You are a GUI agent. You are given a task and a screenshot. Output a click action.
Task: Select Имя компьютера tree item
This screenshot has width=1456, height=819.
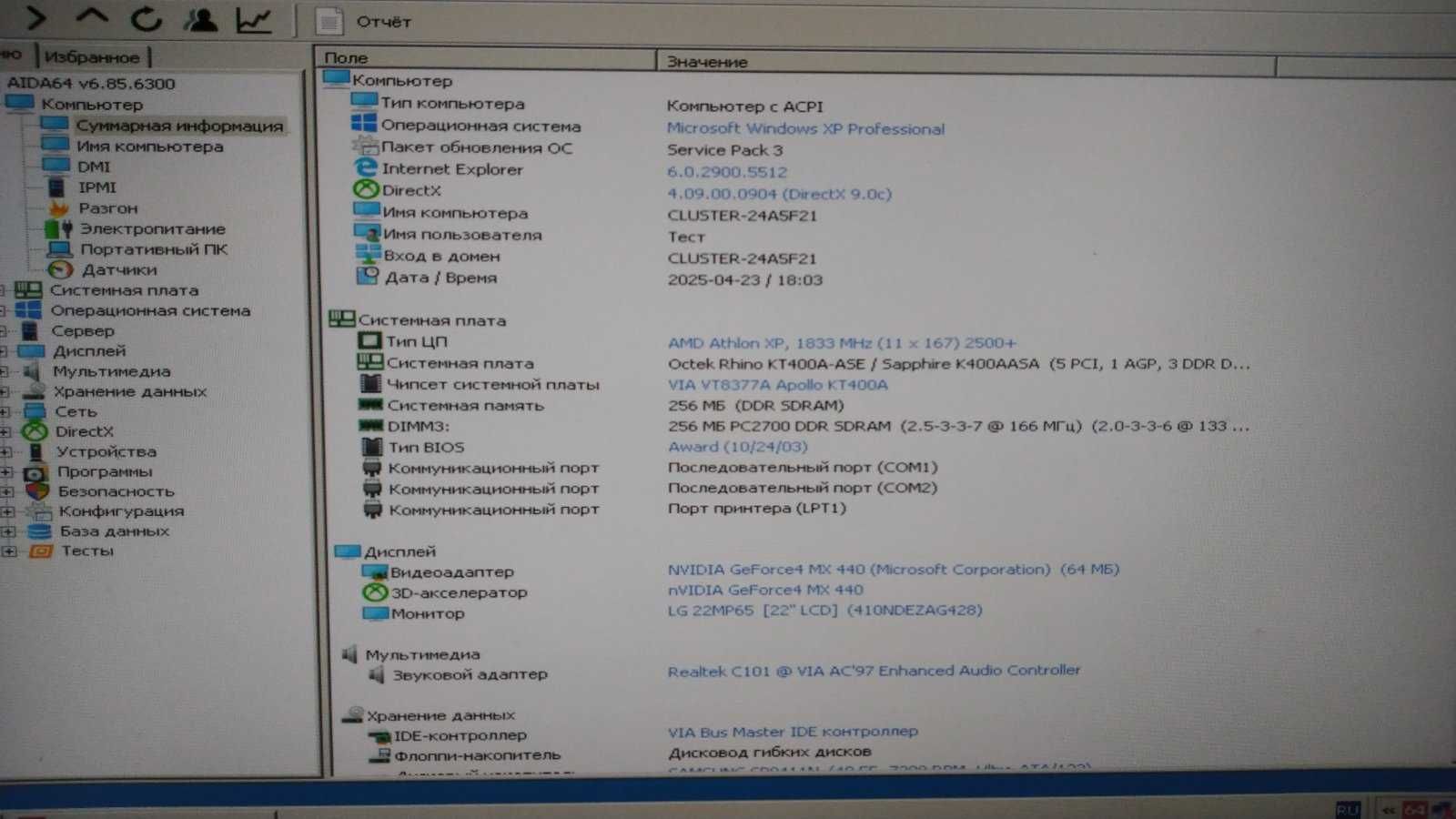pyautogui.click(x=149, y=147)
